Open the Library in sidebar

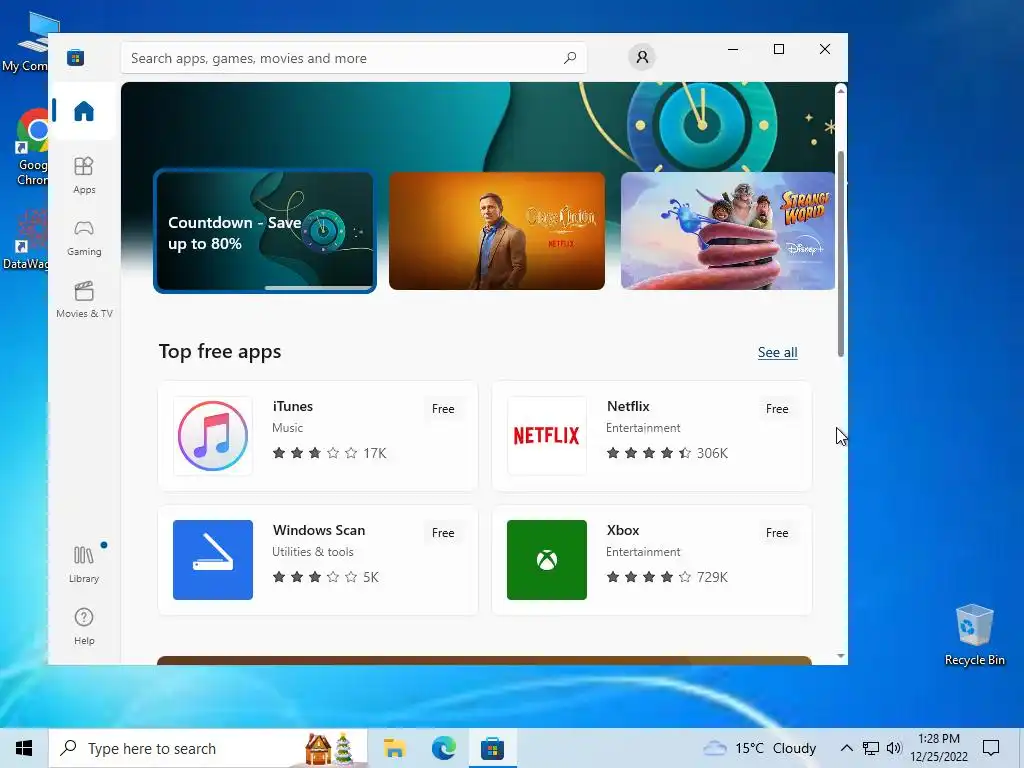click(x=84, y=564)
